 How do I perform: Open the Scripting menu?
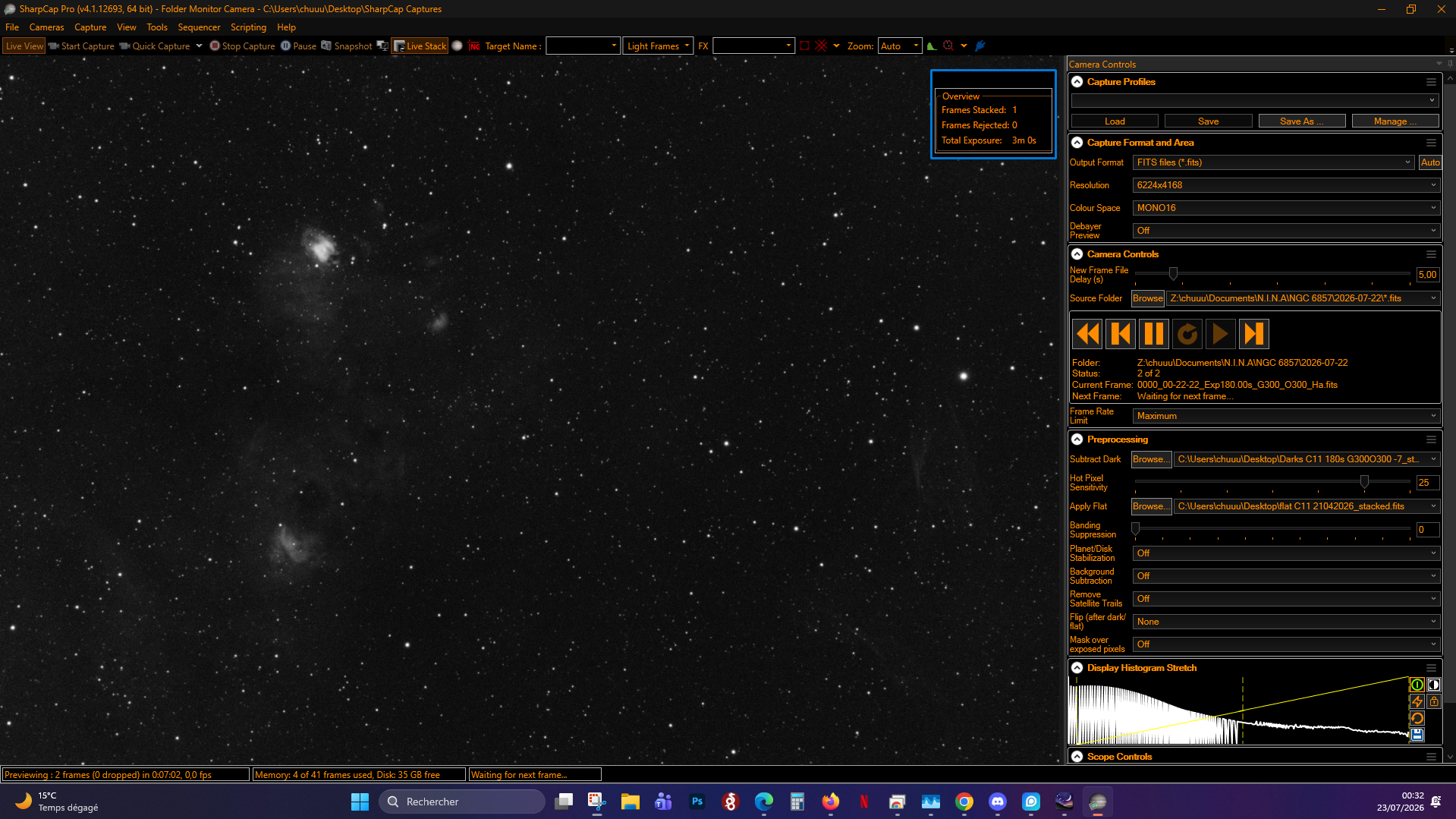tap(248, 27)
